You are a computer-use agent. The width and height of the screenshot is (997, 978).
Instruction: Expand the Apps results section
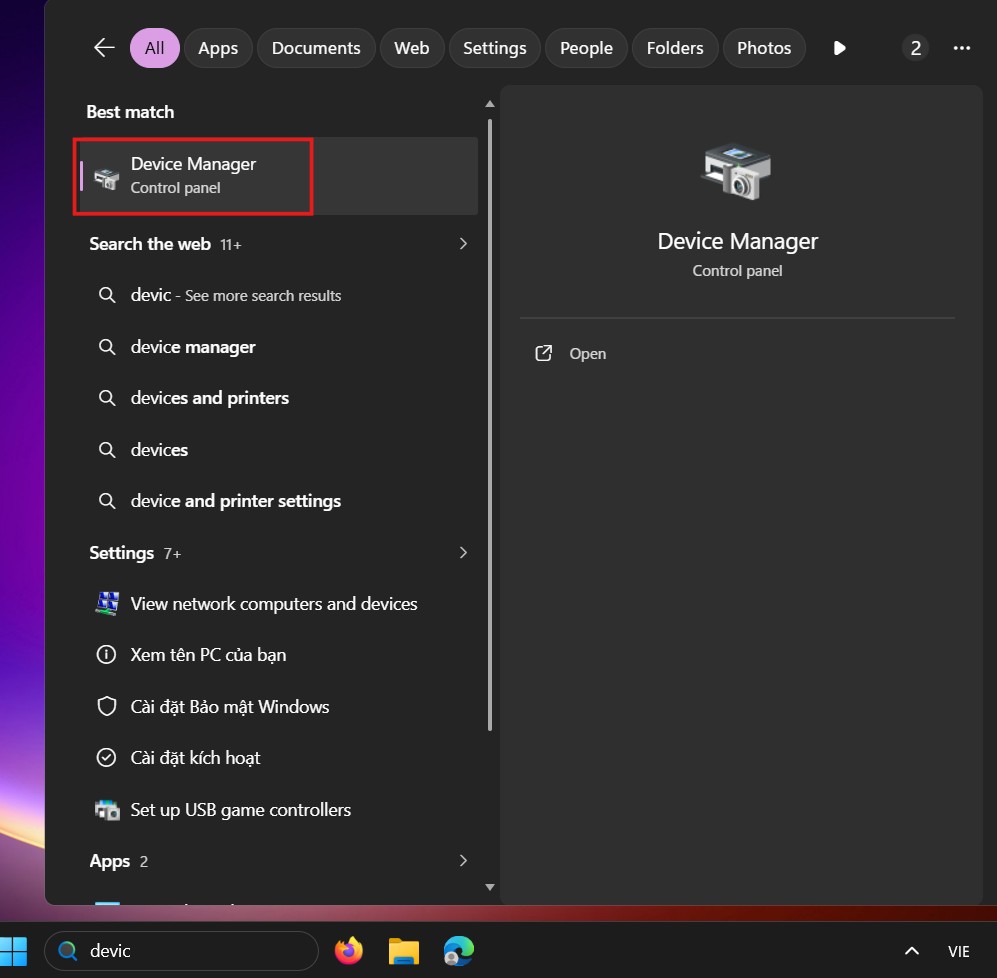[462, 861]
